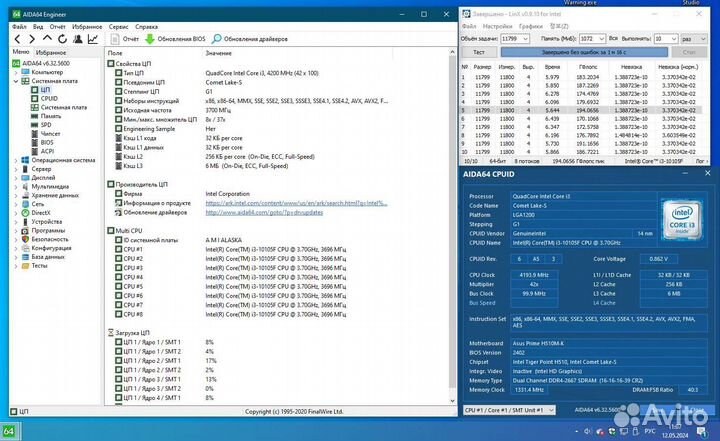The height and width of the screenshot is (441, 720).
Task: Click the Intel Core i3 logo badge
Action: (681, 221)
